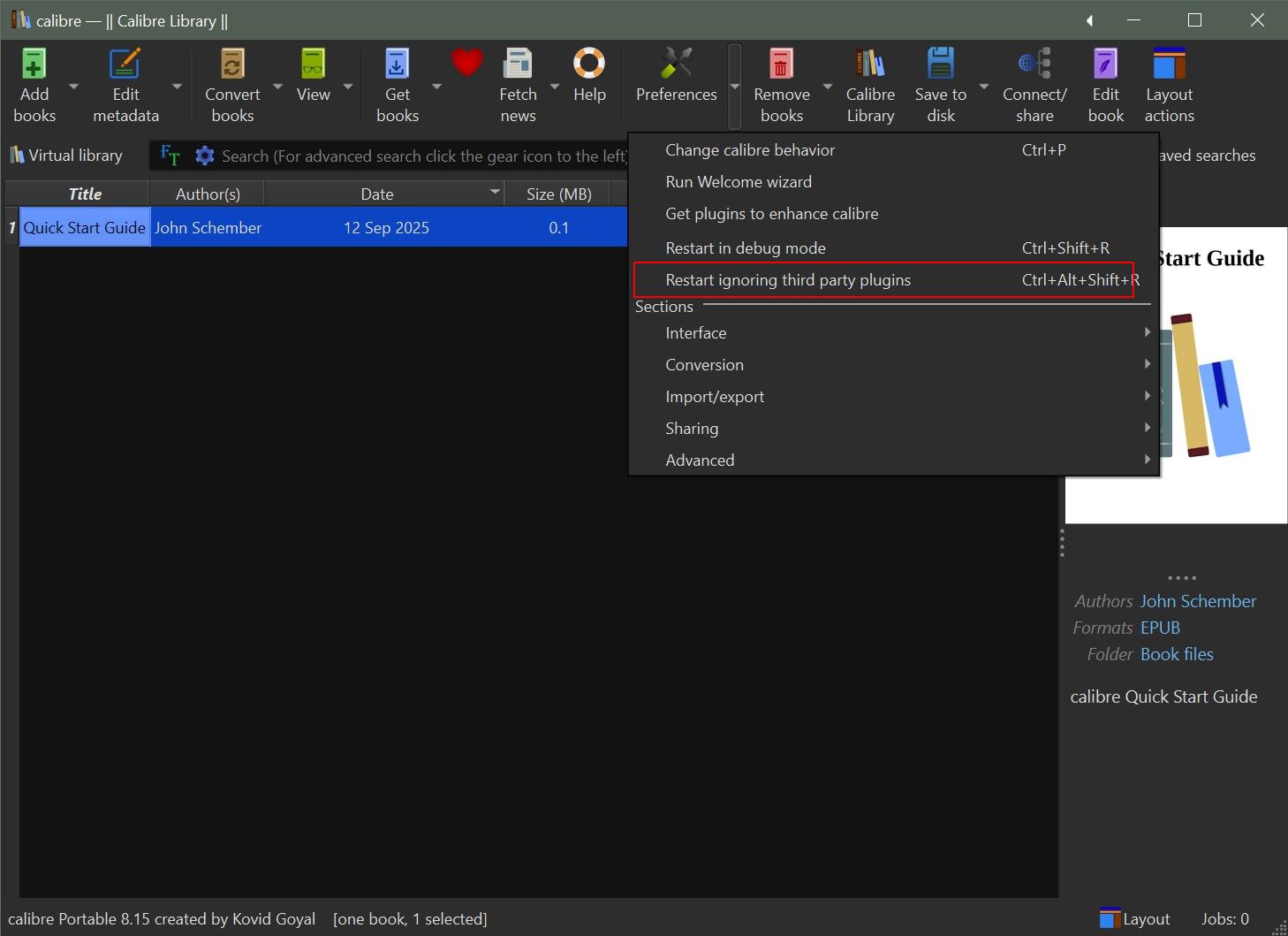Expand the Add books dropdown arrow

pos(73,87)
